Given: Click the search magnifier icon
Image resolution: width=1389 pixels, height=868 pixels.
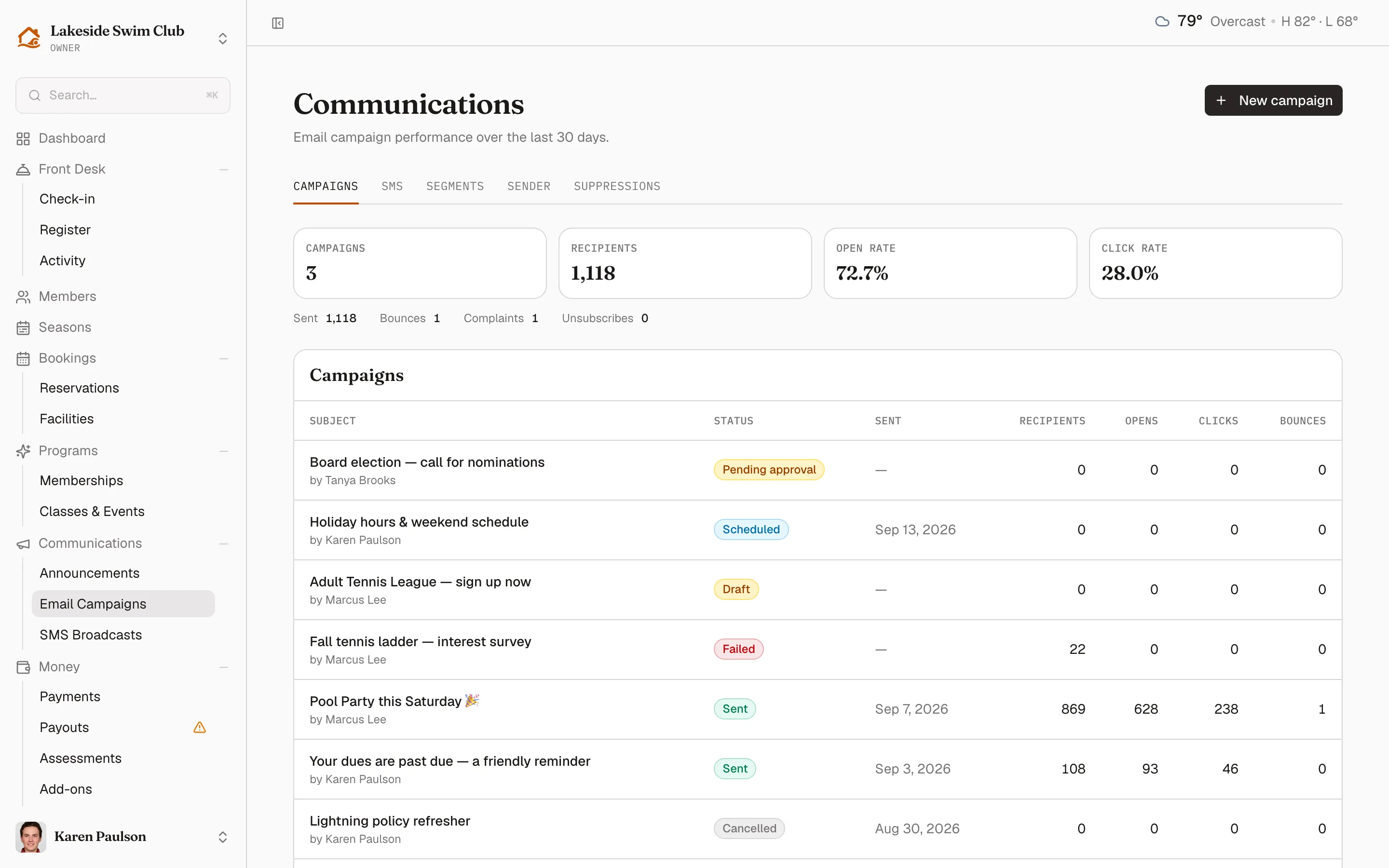Looking at the screenshot, I should [x=35, y=95].
